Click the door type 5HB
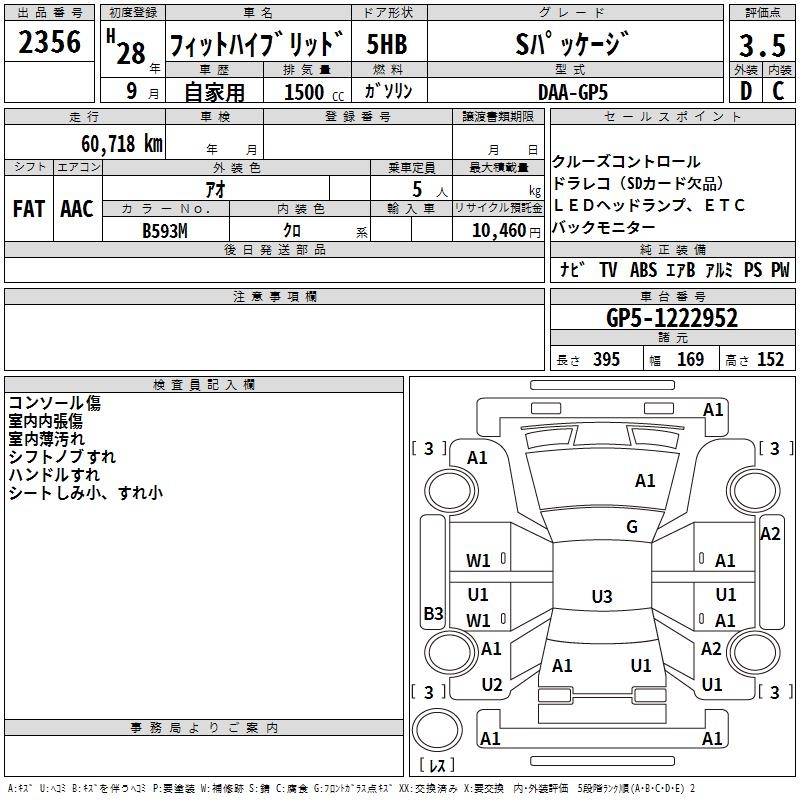This screenshot has height=800, width=800. [387, 44]
